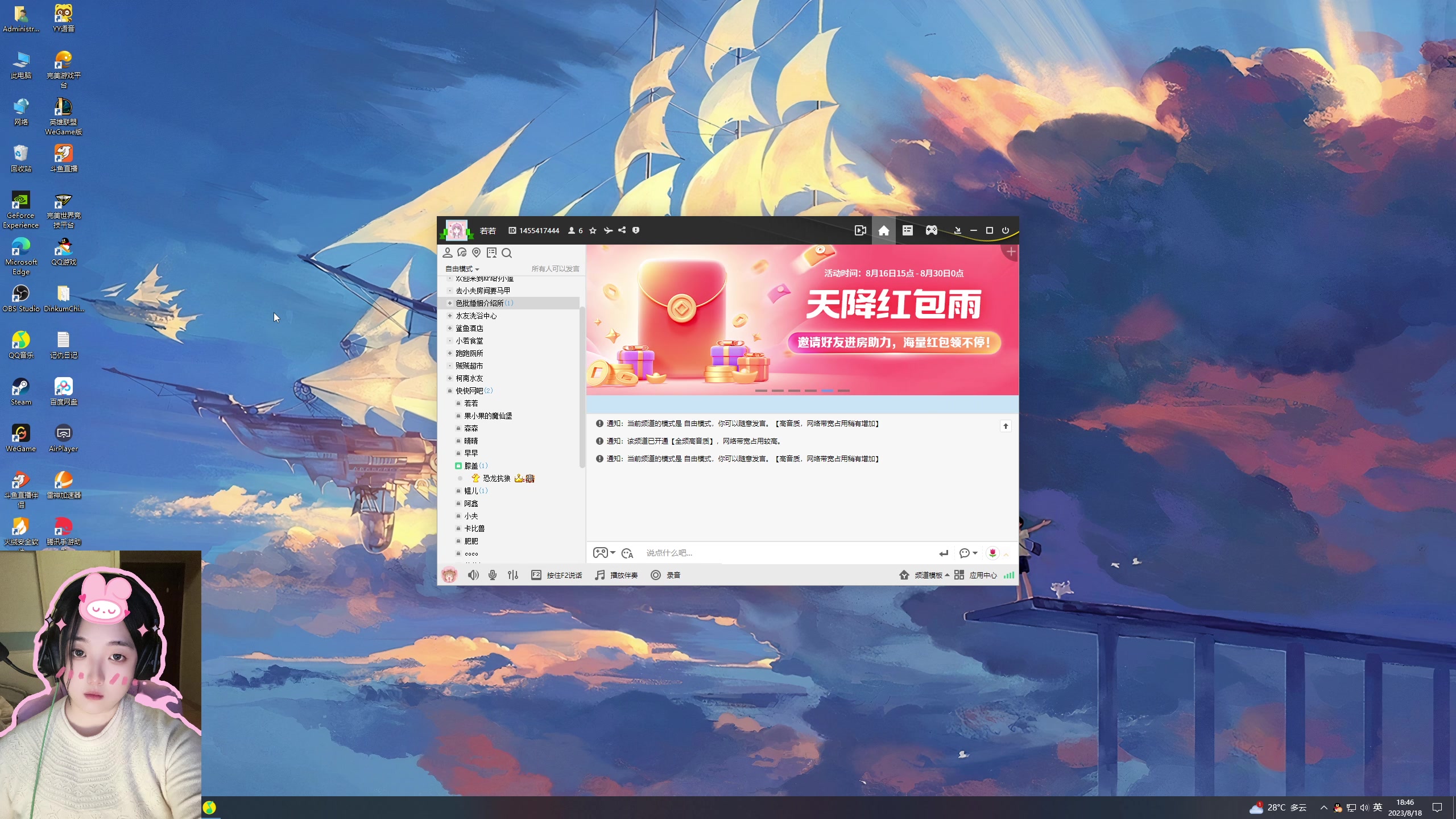Switch to the member list view icon

coord(907,230)
